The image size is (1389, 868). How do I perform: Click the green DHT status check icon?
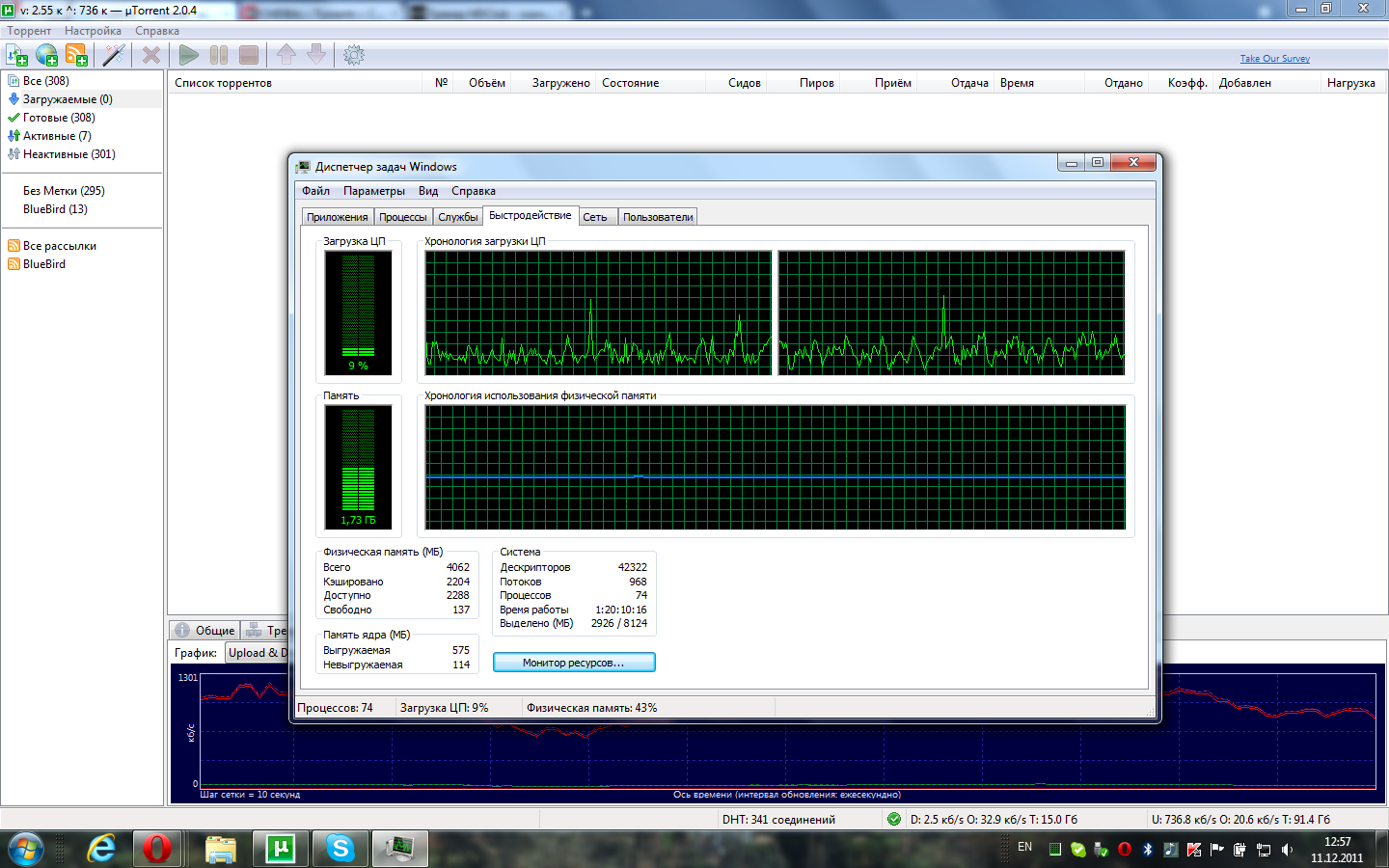(x=894, y=819)
